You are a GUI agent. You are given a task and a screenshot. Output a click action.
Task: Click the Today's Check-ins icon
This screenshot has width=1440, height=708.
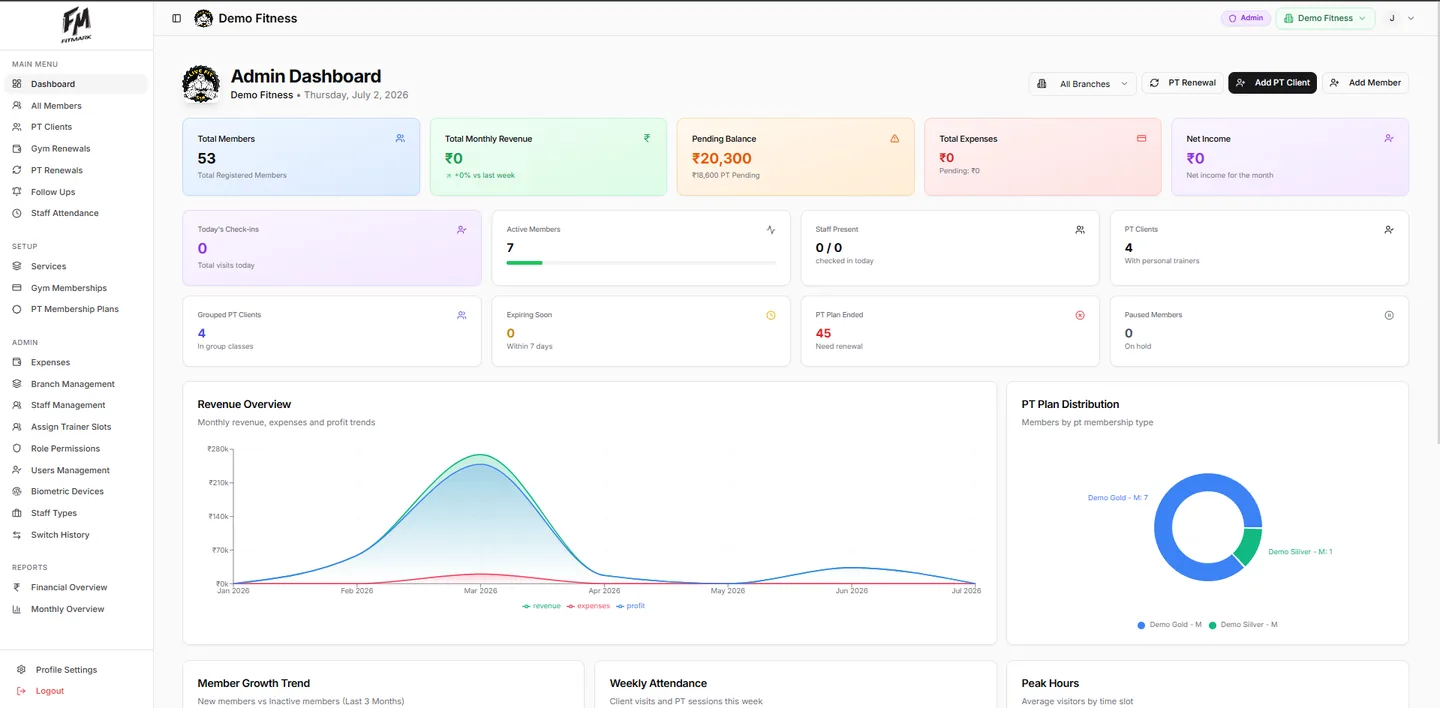(461, 229)
